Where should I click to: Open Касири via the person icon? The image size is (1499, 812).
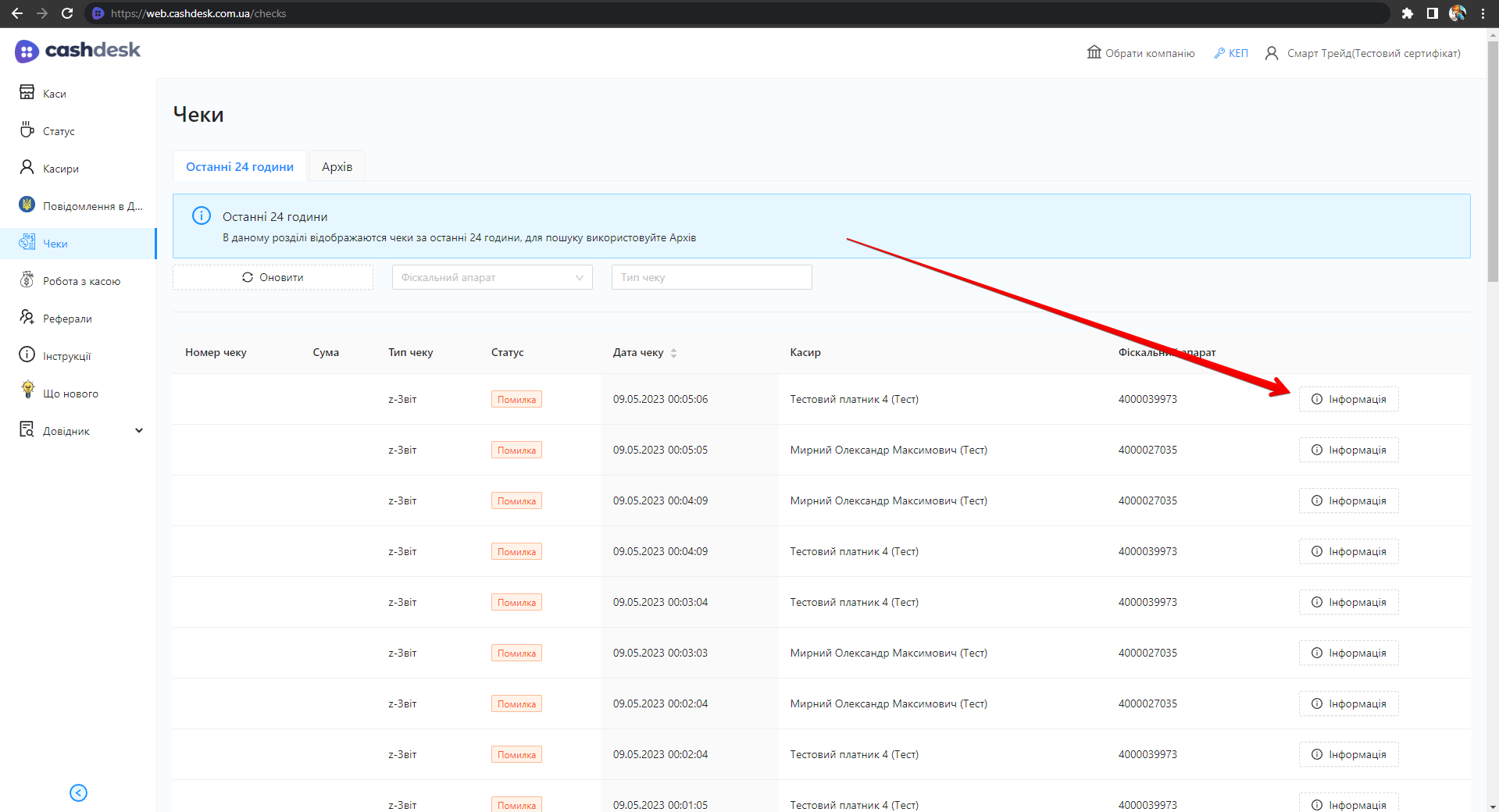click(27, 167)
